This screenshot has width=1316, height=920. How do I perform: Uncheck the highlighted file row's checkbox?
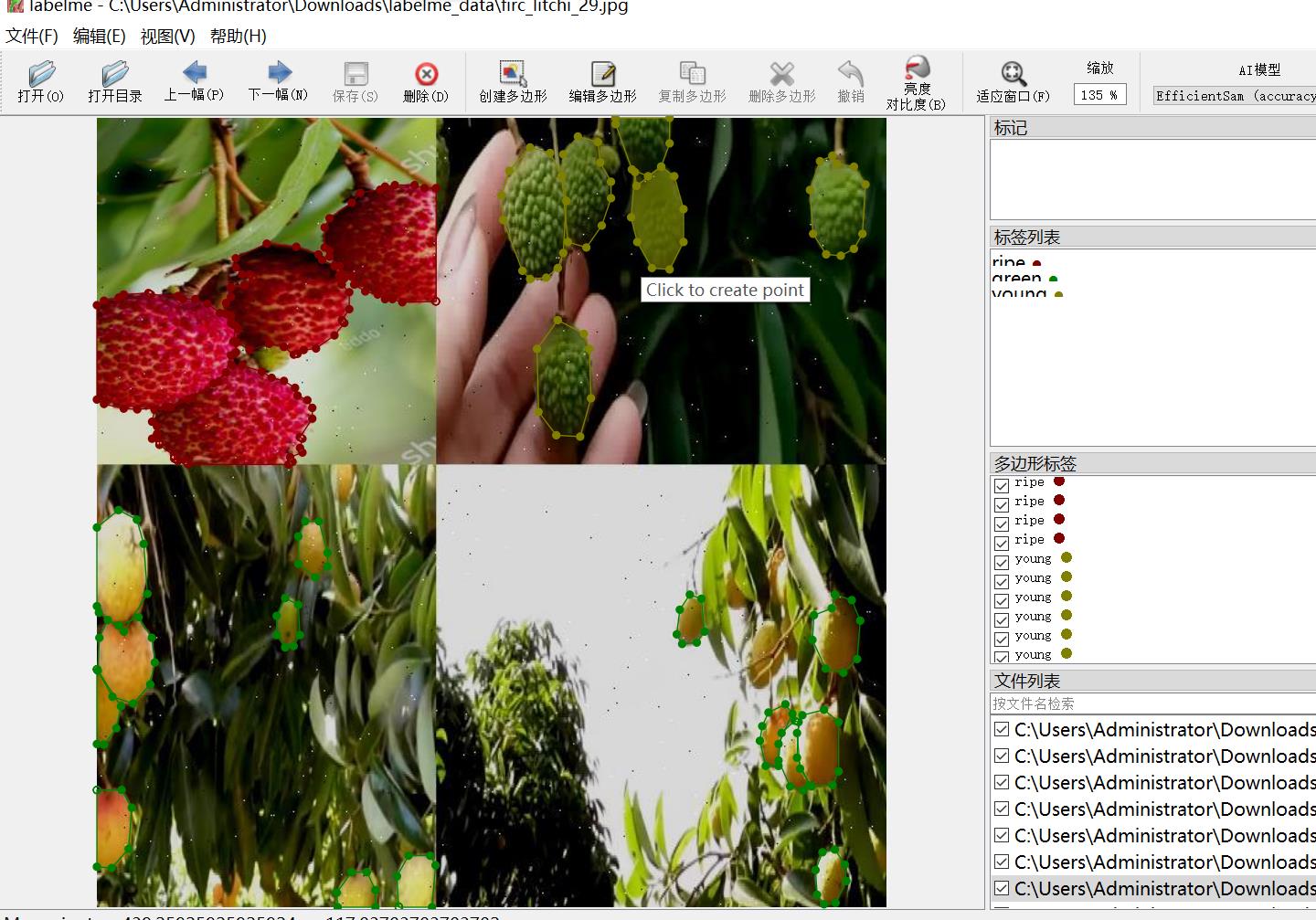(1002, 888)
